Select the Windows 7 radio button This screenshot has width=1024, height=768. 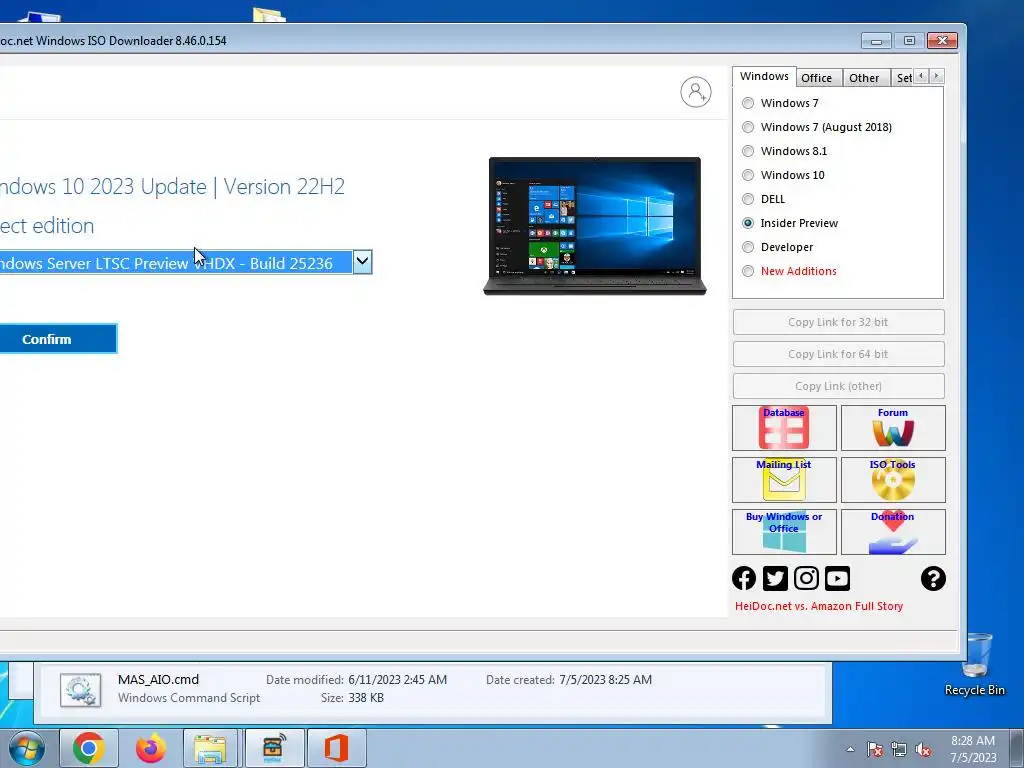(x=748, y=103)
